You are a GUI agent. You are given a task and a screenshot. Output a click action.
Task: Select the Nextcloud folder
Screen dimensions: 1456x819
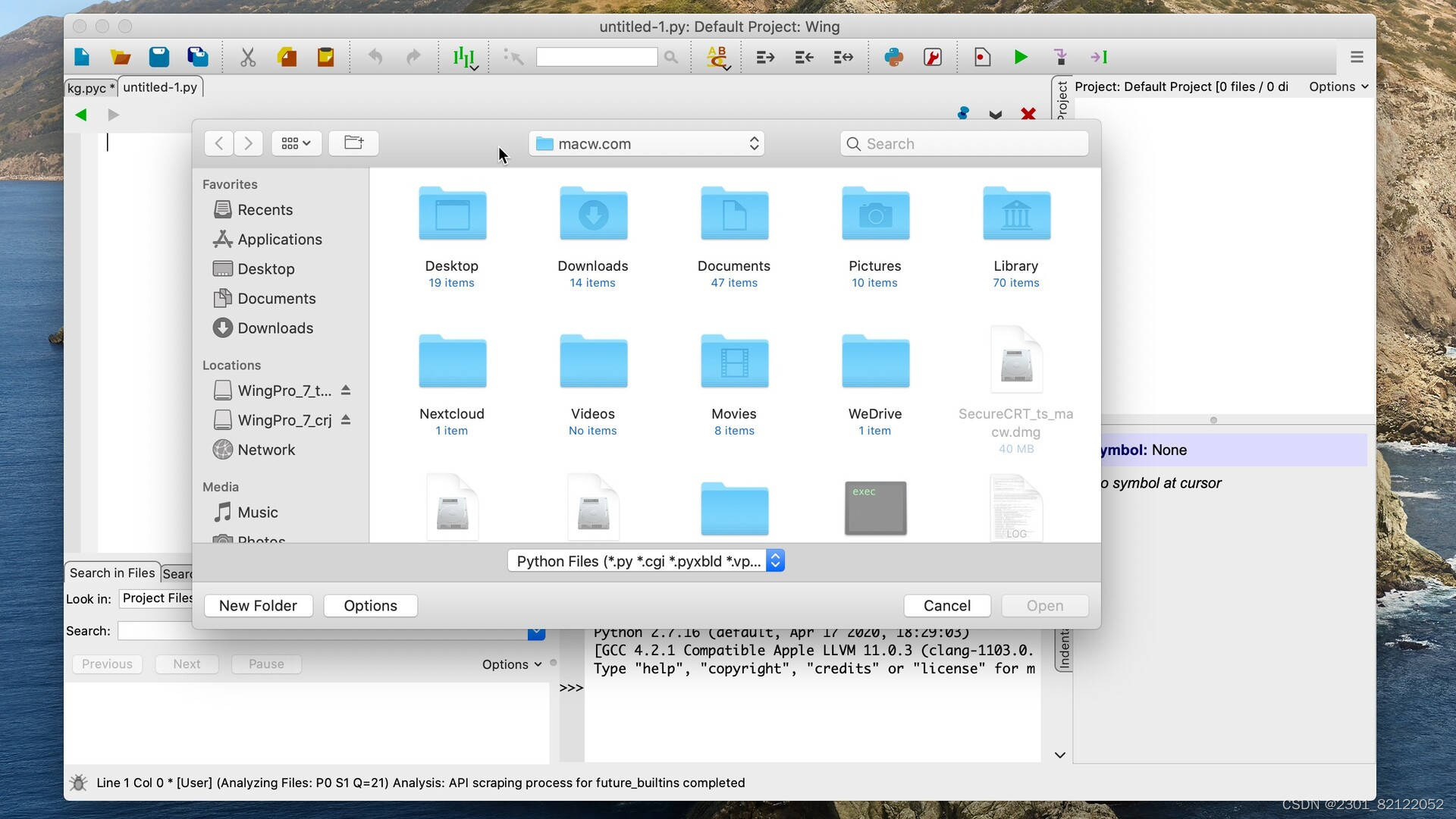[452, 362]
